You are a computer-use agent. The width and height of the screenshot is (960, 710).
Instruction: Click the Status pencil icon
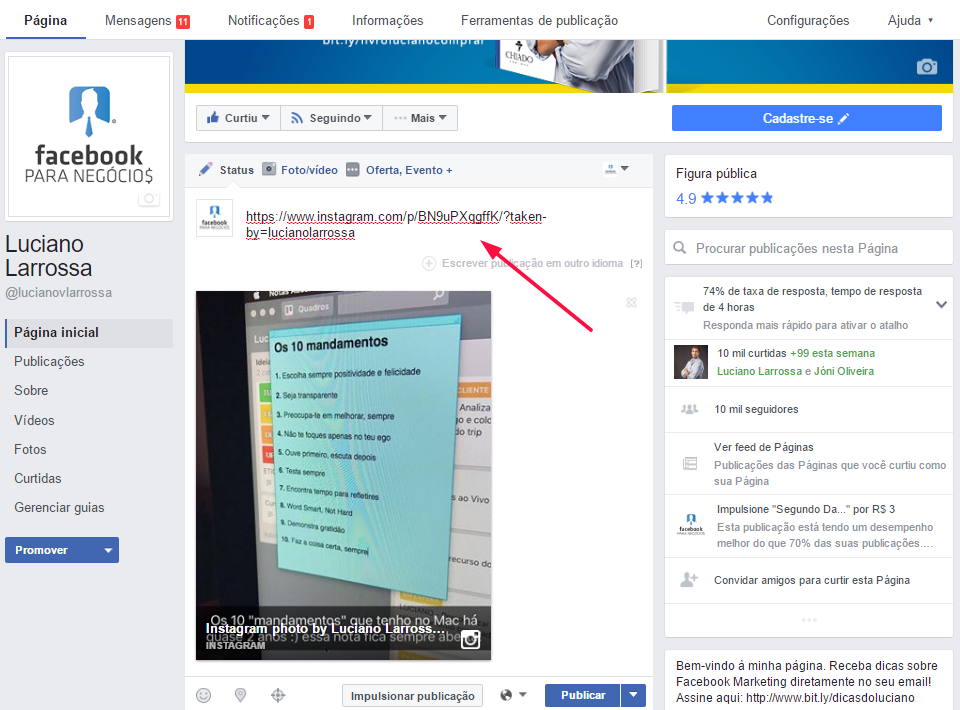[x=206, y=170]
